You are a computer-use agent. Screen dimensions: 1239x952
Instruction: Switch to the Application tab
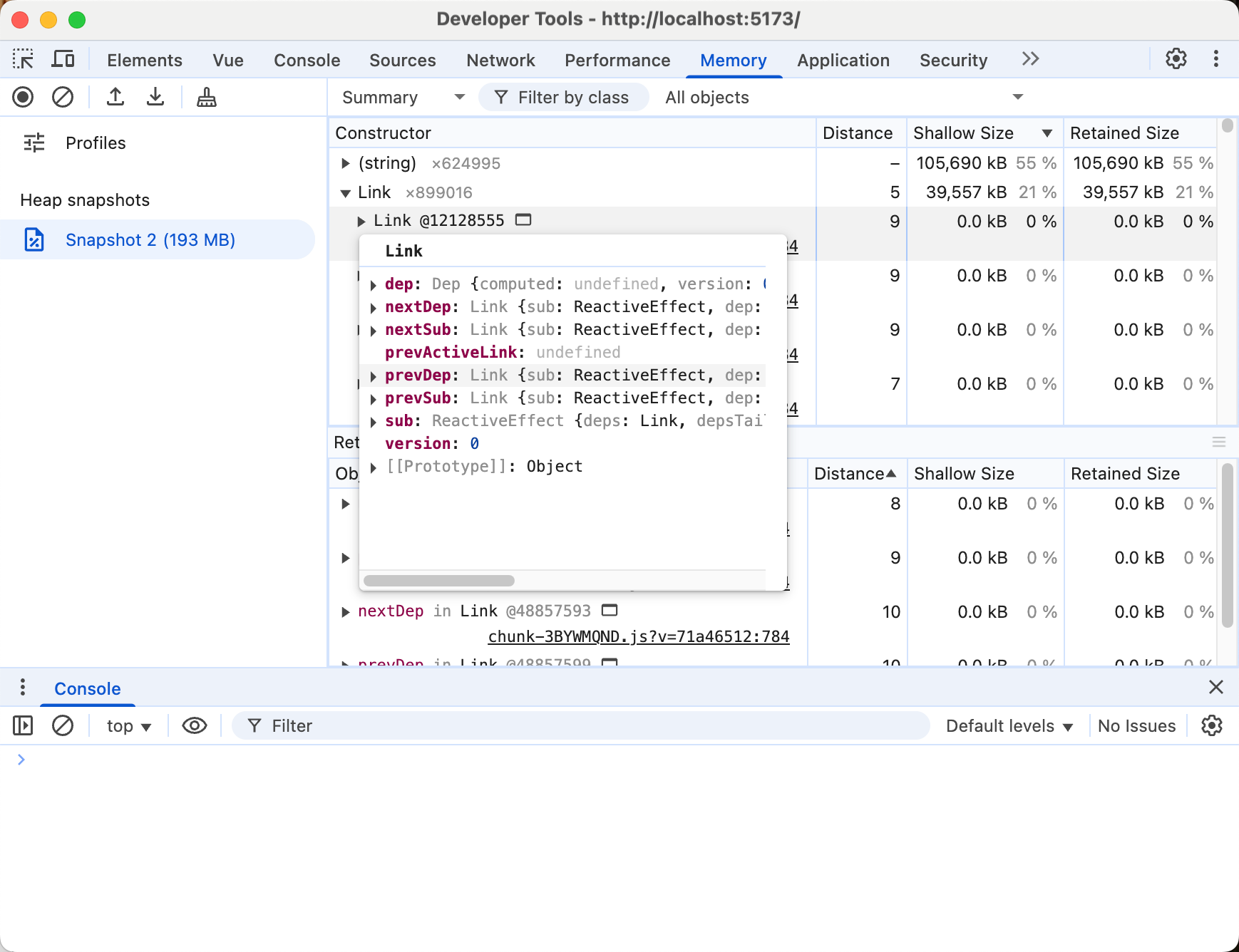pos(843,60)
